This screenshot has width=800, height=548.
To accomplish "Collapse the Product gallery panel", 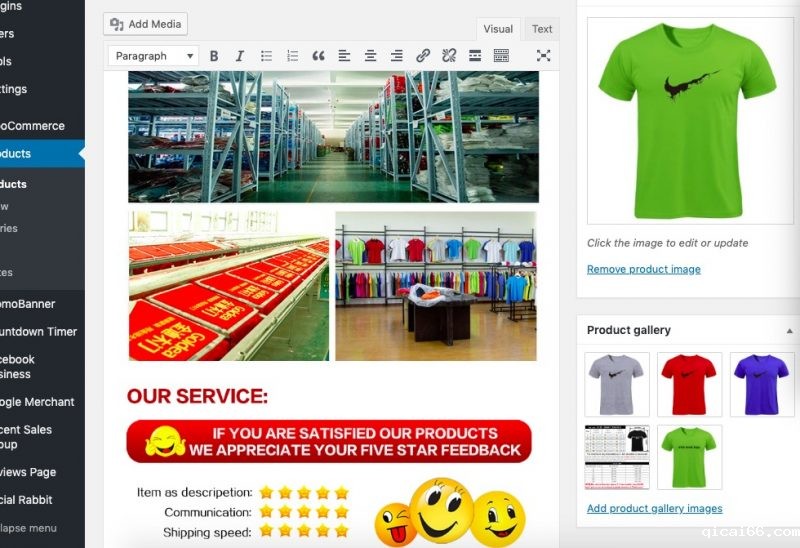I will click(x=790, y=330).
